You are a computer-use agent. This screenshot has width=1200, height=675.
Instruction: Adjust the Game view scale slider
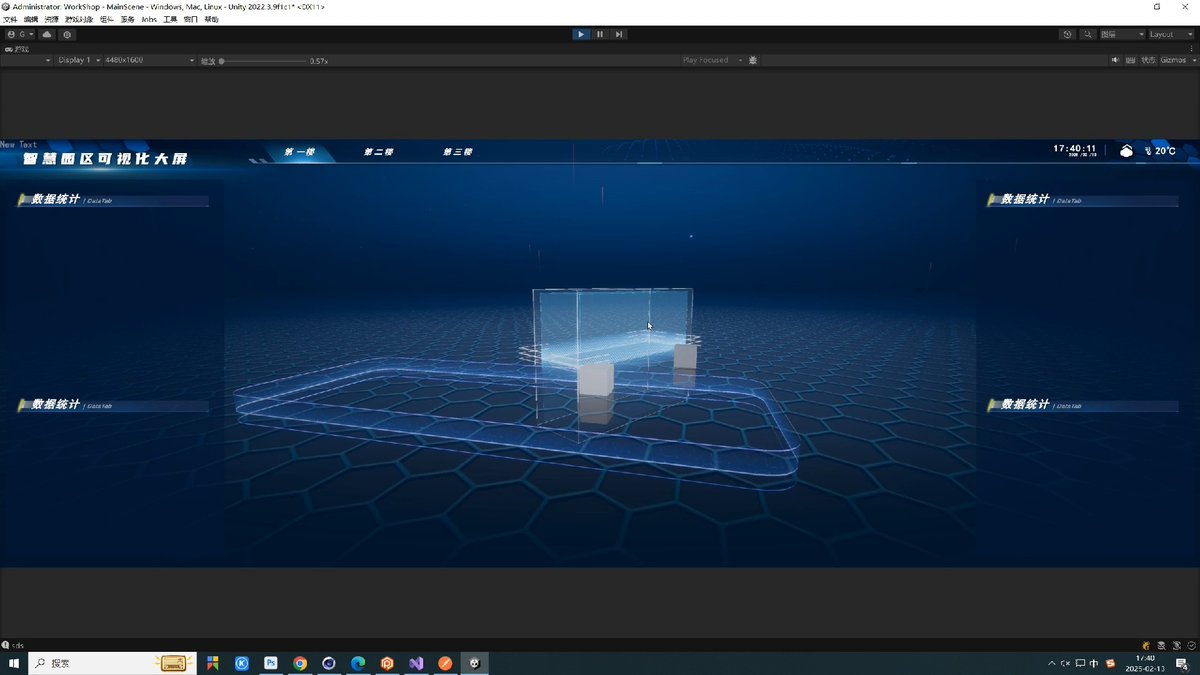tap(263, 60)
